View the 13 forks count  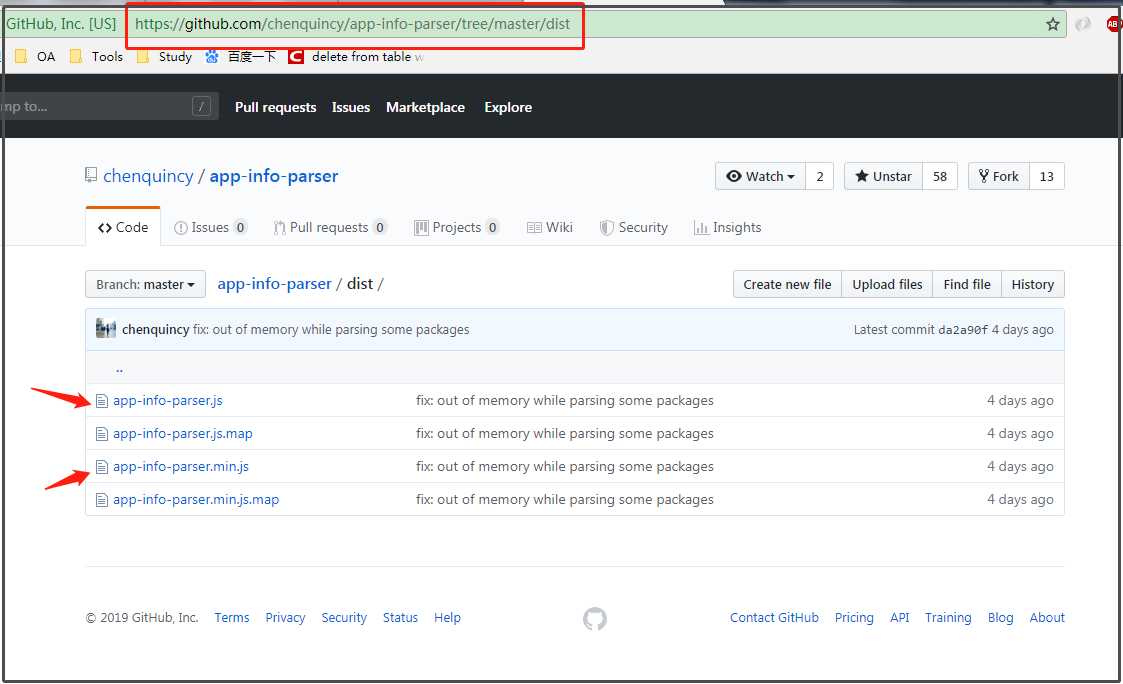(x=1046, y=176)
